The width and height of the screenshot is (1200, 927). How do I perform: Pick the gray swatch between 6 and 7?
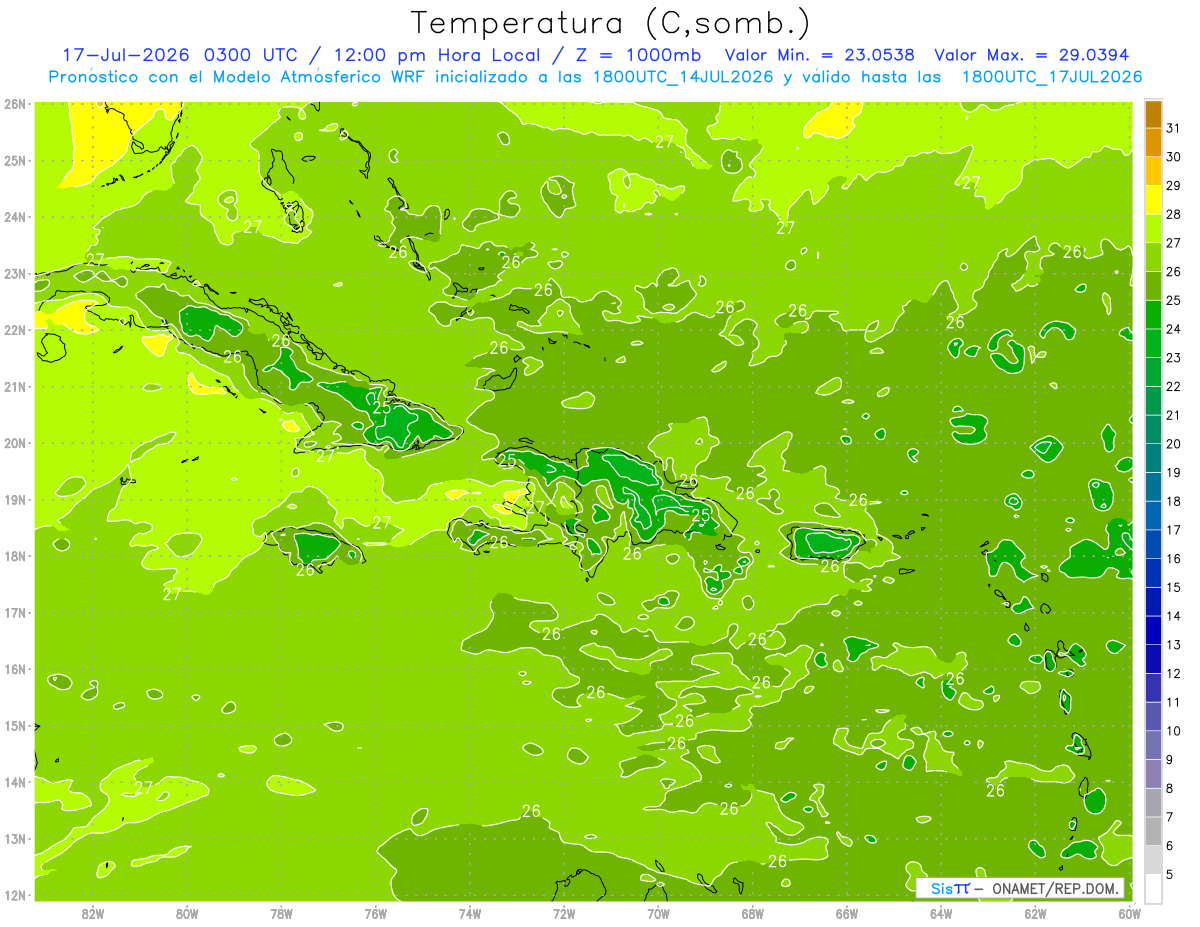[x=1153, y=831]
